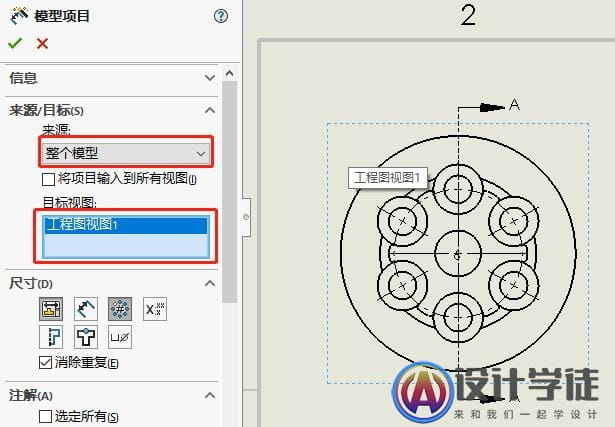This screenshot has width=615, height=427.
Task: Confirm with the green checkmark OK icon
Action: click(15, 43)
